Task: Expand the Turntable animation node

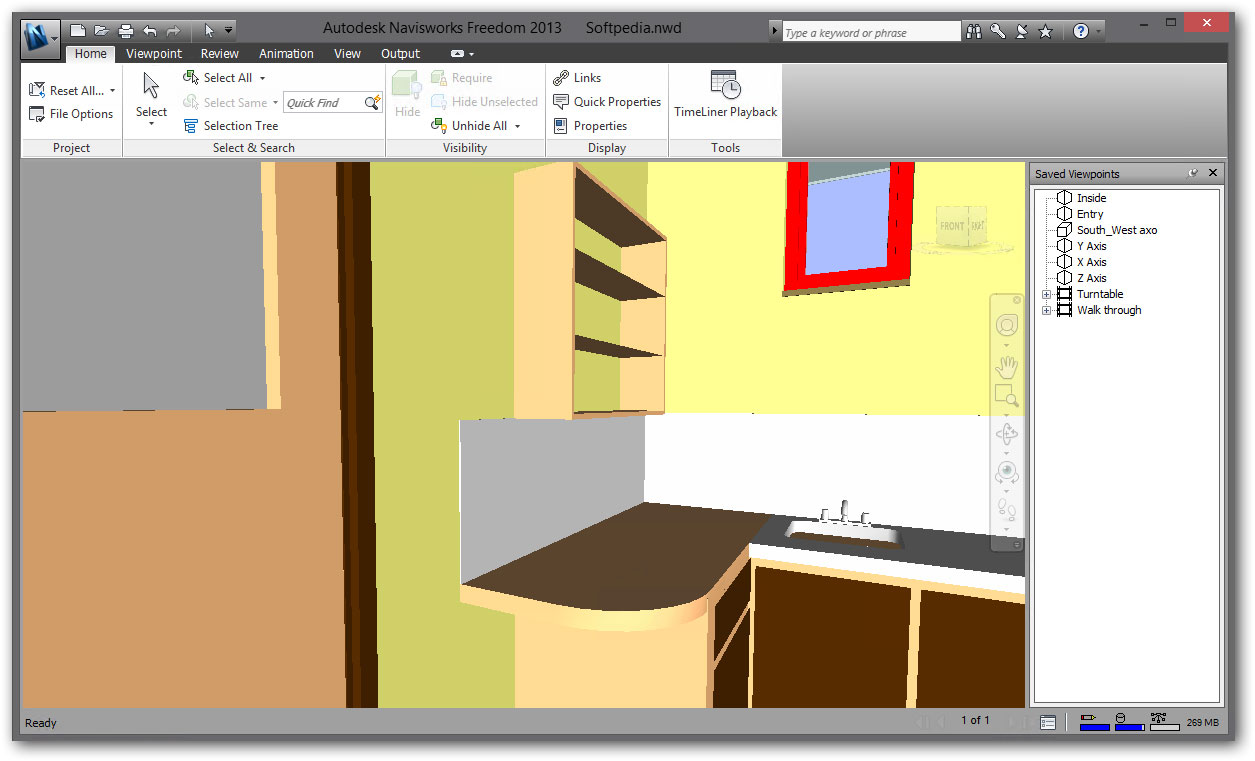Action: click(x=1047, y=294)
